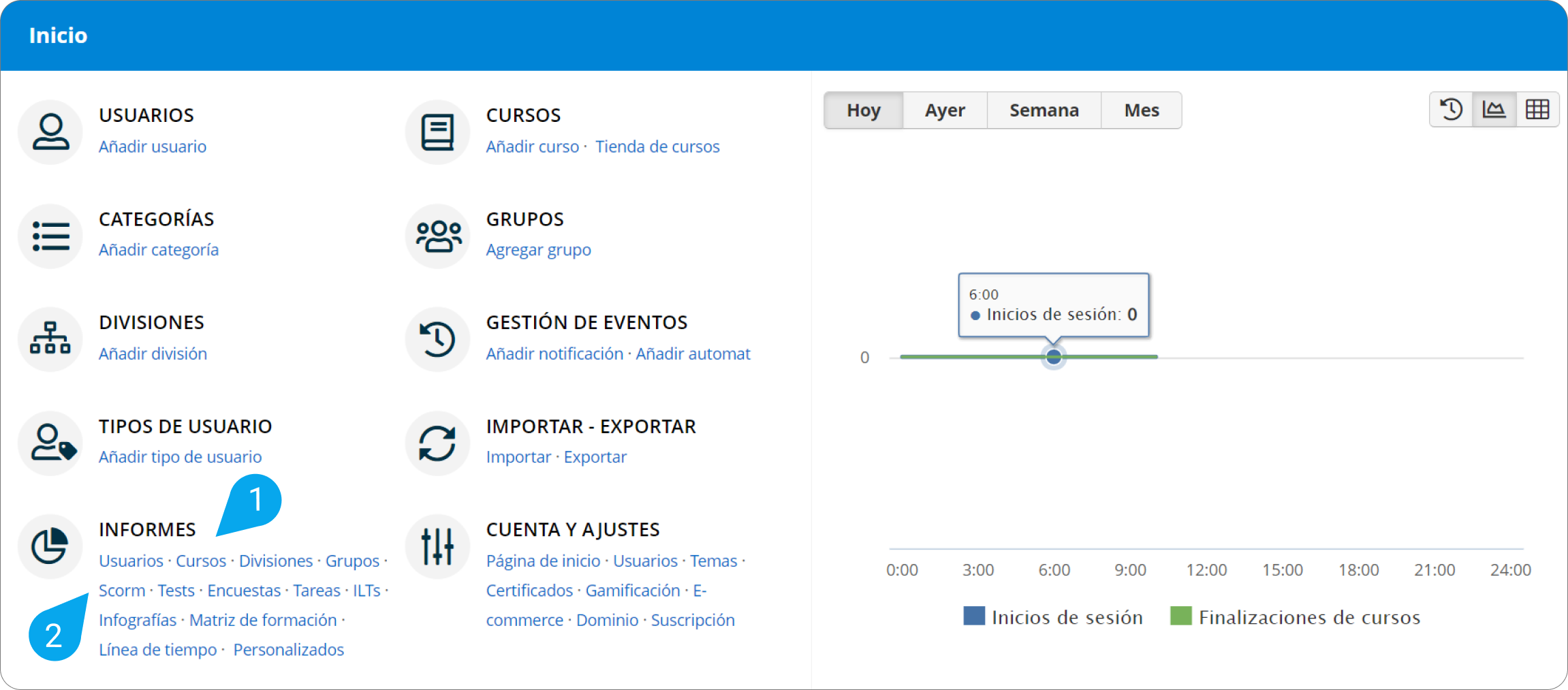Open the Gamificación settings link

point(633,591)
